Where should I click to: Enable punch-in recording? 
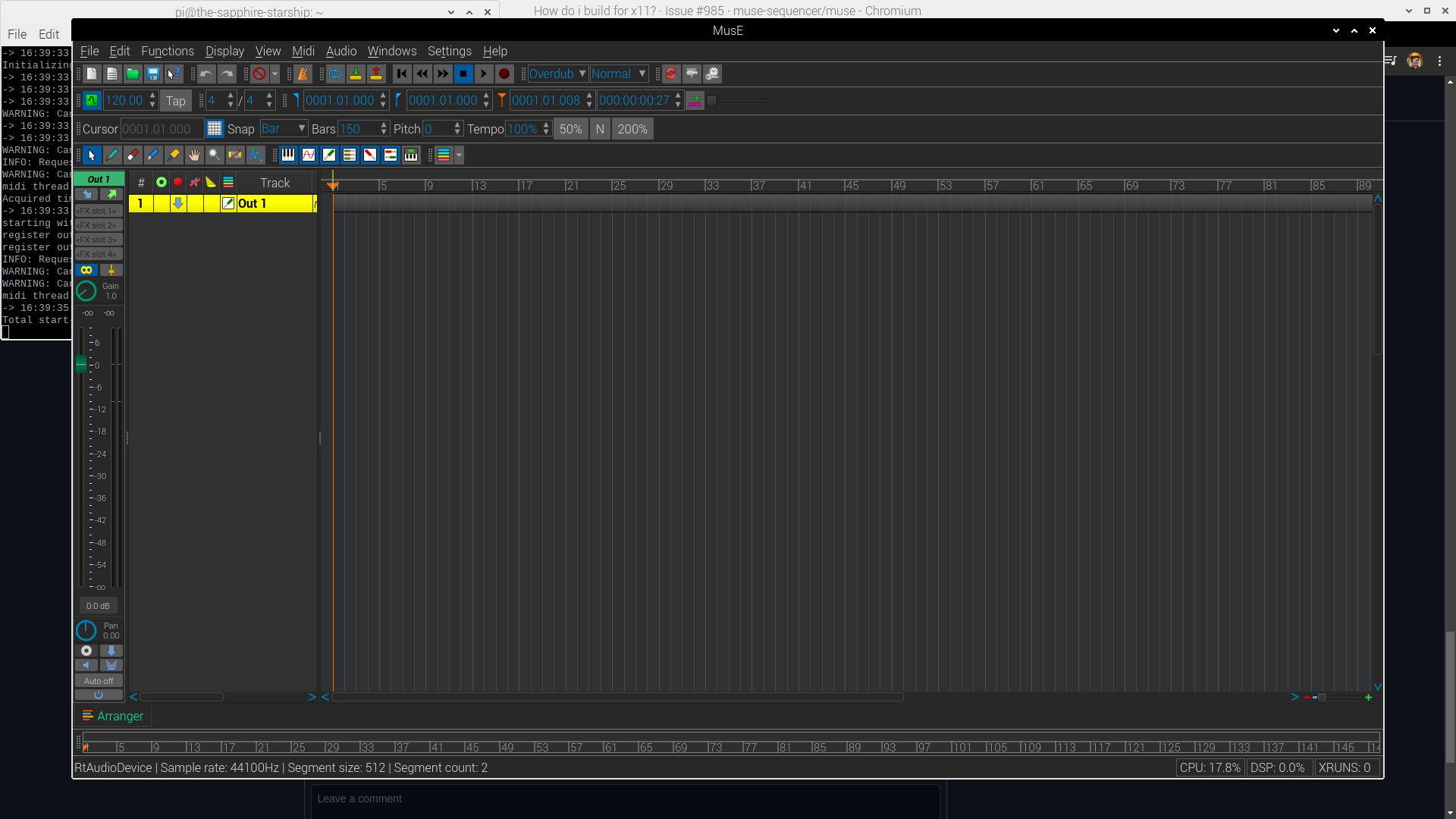point(356,74)
